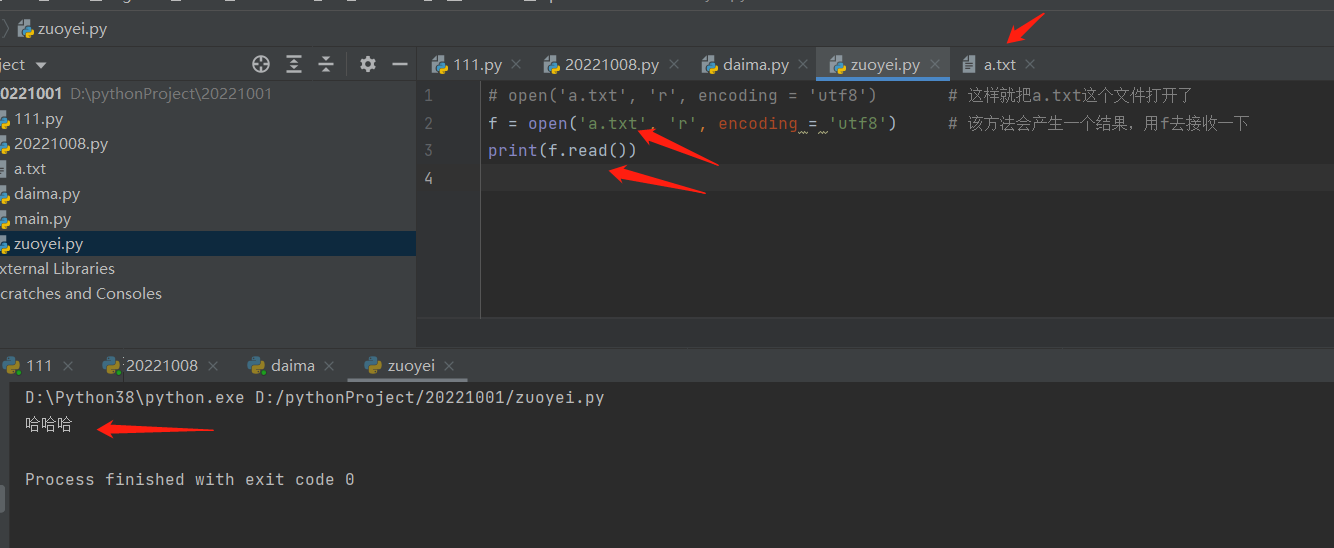Click the Select Opened File locate icon
Viewport: 1334px width, 548px height.
(261, 64)
